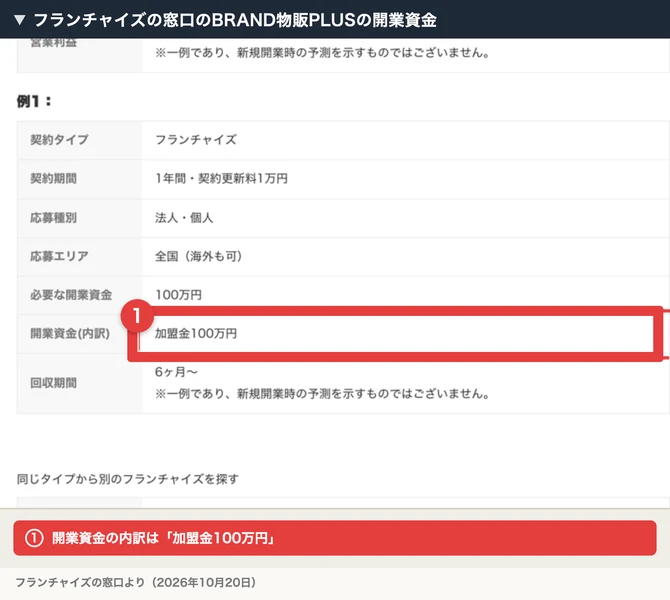
Task: Click the 必要な開業資金 row label
Action: coord(71,294)
